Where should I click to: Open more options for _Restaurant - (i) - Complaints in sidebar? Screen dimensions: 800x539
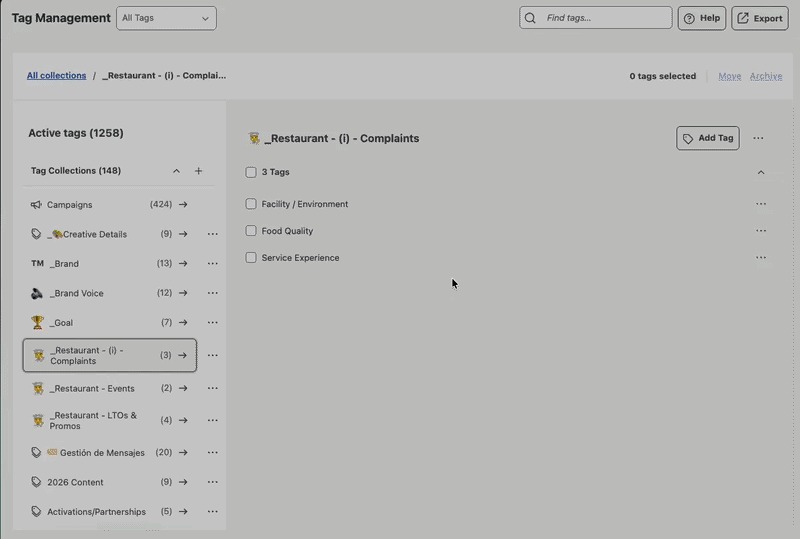point(213,355)
